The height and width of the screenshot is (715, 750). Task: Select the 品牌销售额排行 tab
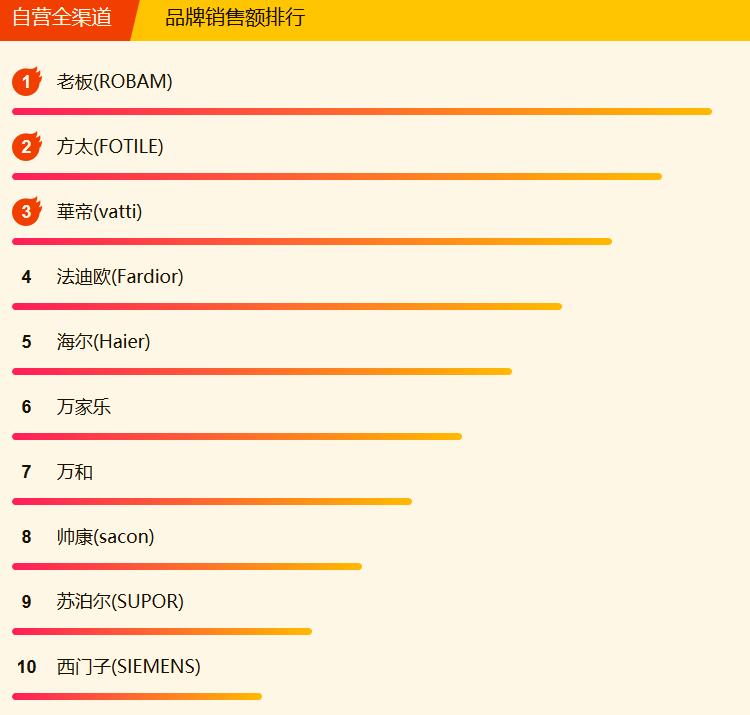coord(235,18)
